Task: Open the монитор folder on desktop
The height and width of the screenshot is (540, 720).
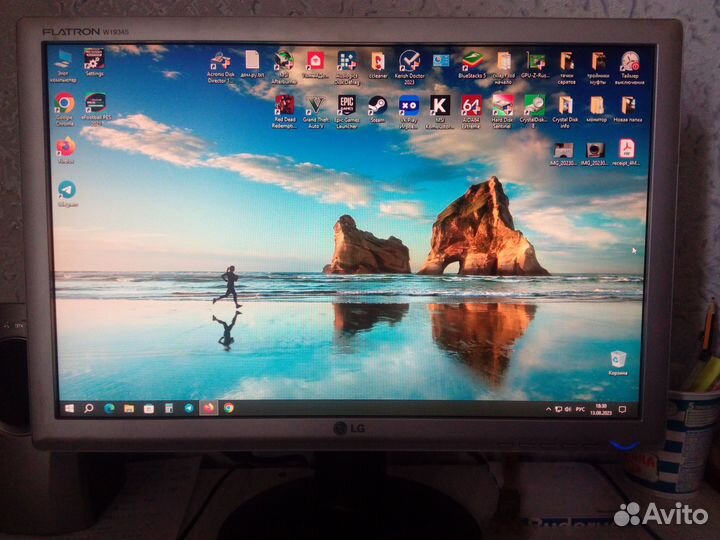Action: pos(597,104)
